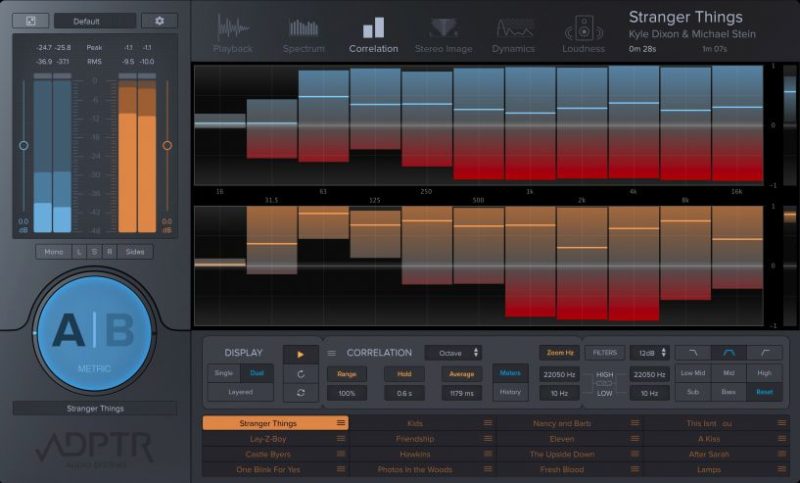Adjust the blue A-channel gain slider
The width and height of the screenshot is (800, 483).
tap(23, 145)
